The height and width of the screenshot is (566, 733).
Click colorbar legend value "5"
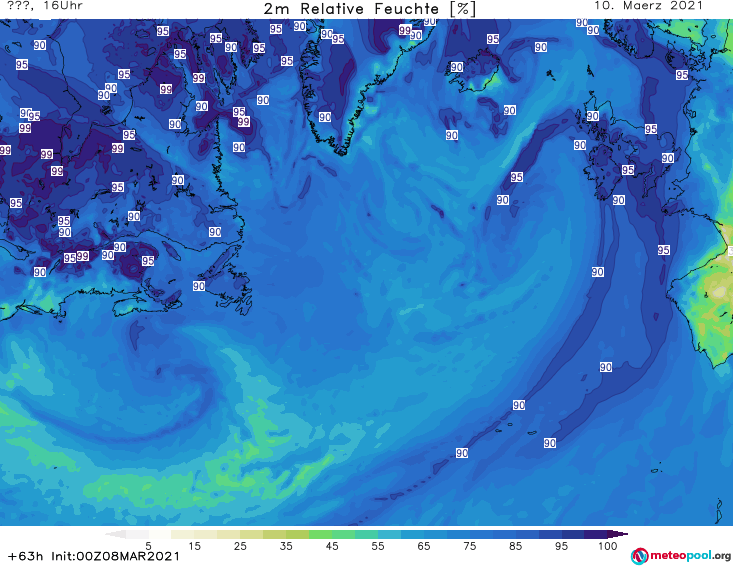148,545
